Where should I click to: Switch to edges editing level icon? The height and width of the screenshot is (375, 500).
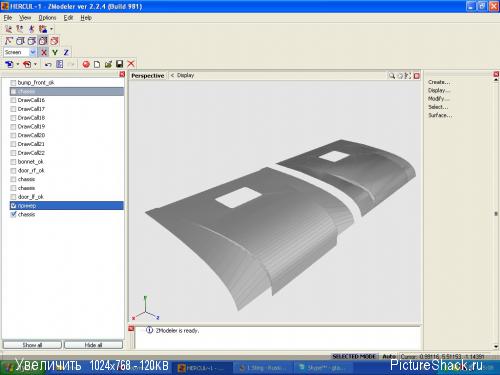(20, 41)
